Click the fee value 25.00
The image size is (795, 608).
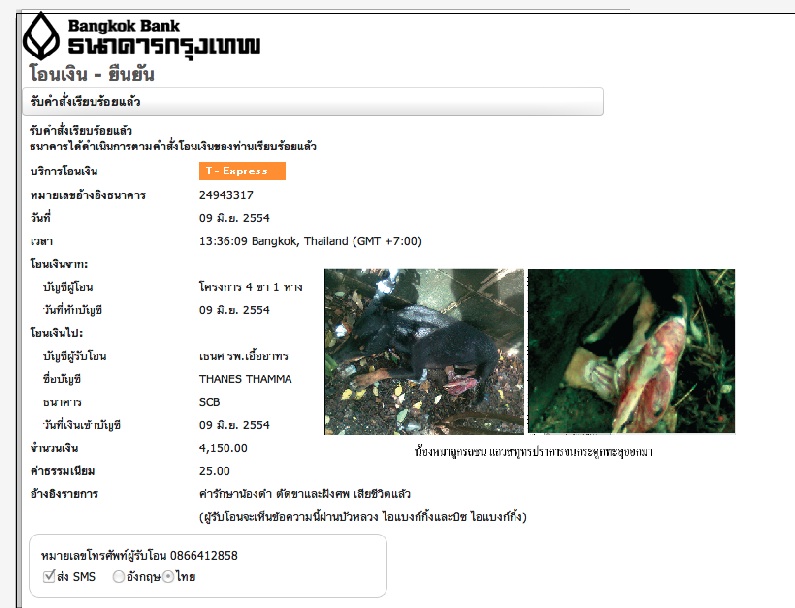point(214,471)
